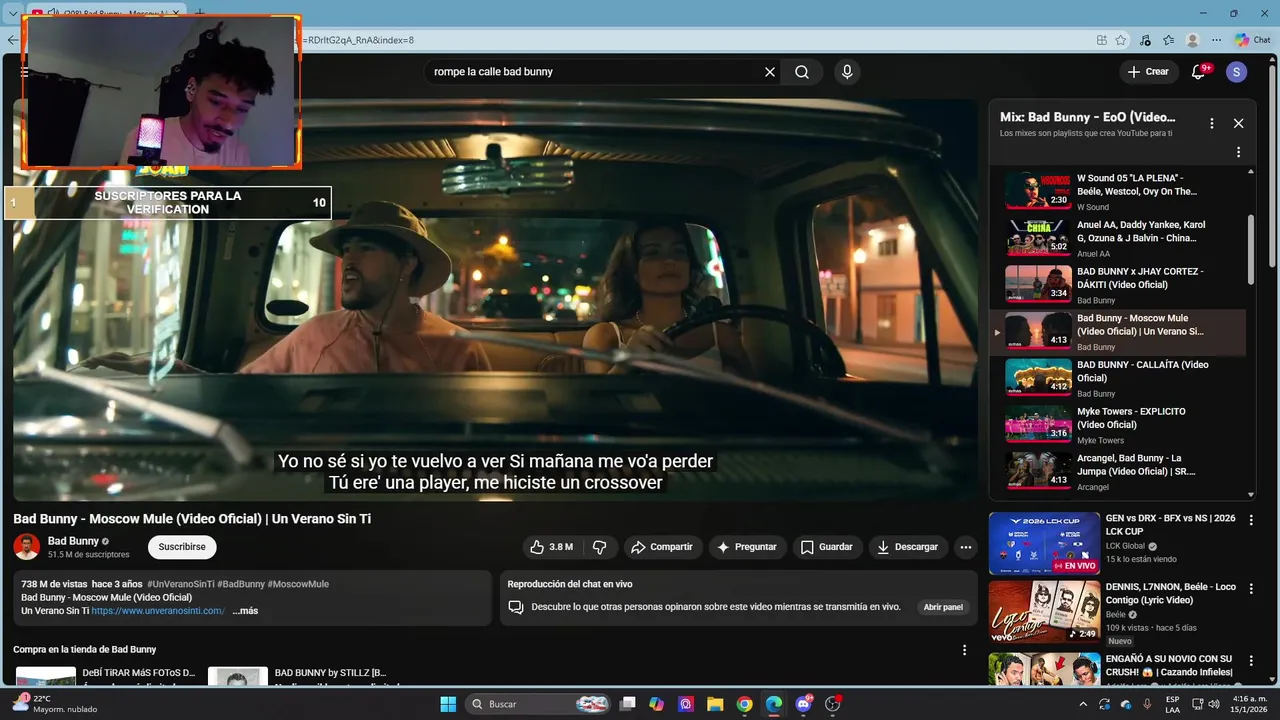Open Edge settings three-dots menu
The image size is (1280, 720).
[x=1215, y=40]
